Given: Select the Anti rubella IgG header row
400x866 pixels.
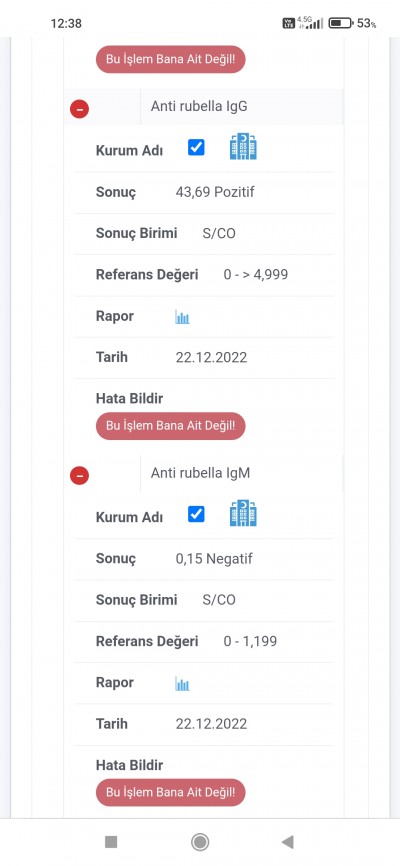Looking at the screenshot, I should click(x=203, y=107).
